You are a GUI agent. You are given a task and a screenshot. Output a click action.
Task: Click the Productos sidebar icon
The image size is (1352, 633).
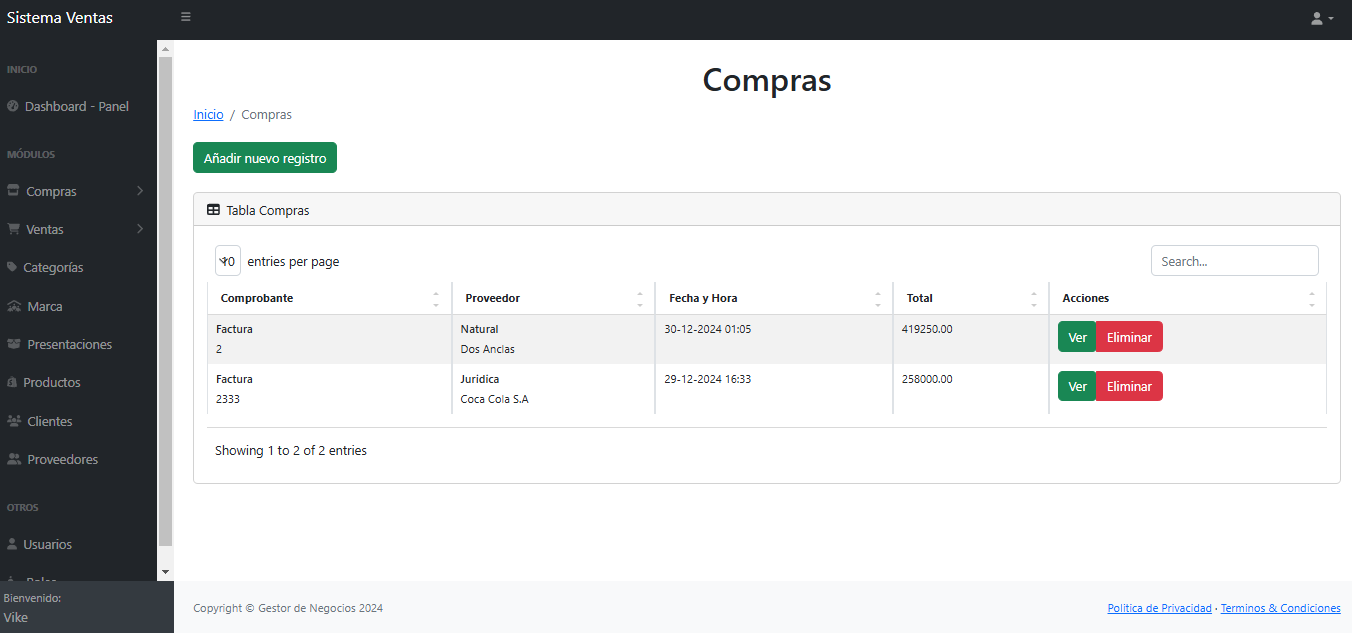[x=13, y=383]
